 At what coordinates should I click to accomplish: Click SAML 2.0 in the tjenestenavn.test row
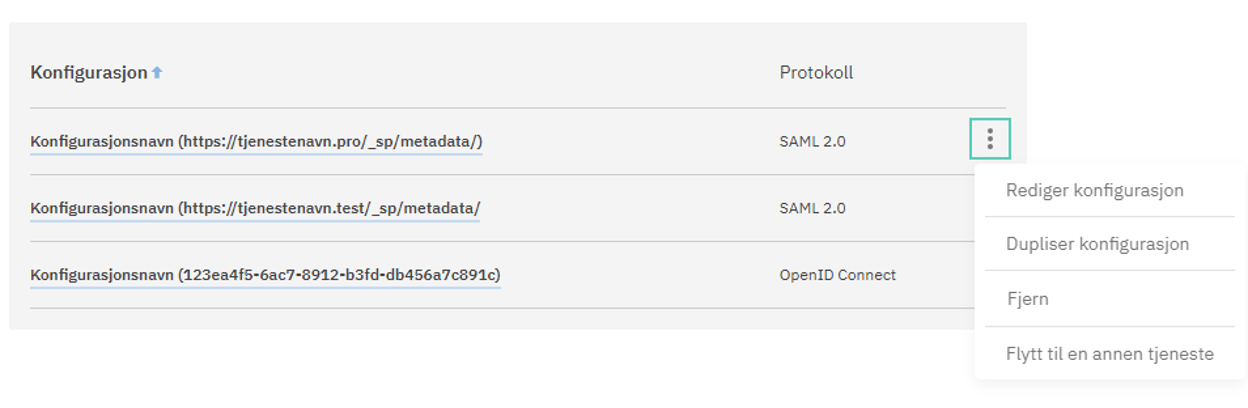pos(812,208)
